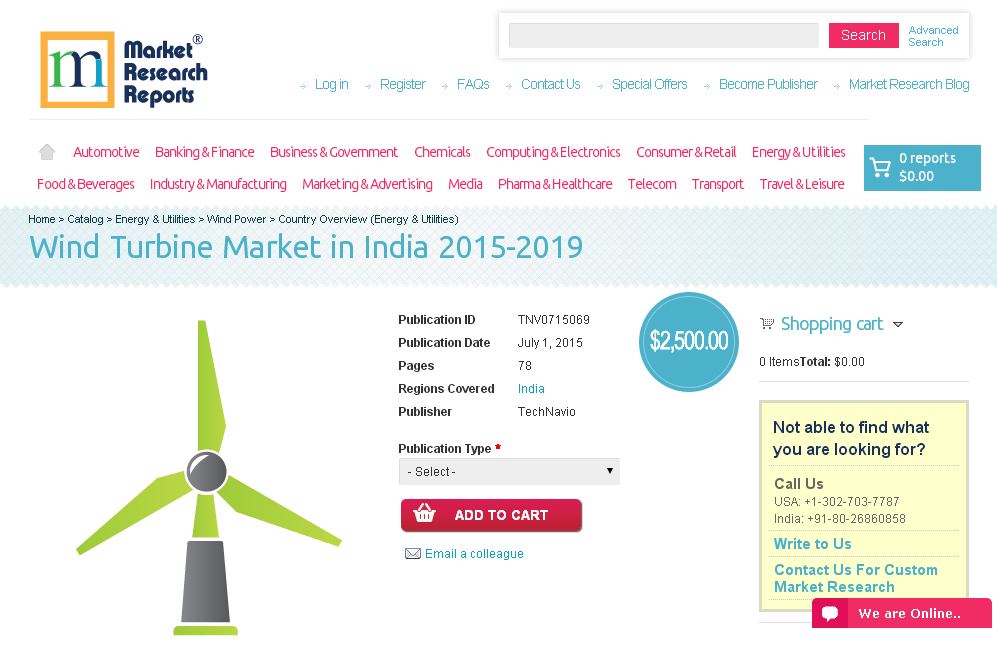
Task: Open the Energy & Utilities category
Action: click(x=798, y=151)
